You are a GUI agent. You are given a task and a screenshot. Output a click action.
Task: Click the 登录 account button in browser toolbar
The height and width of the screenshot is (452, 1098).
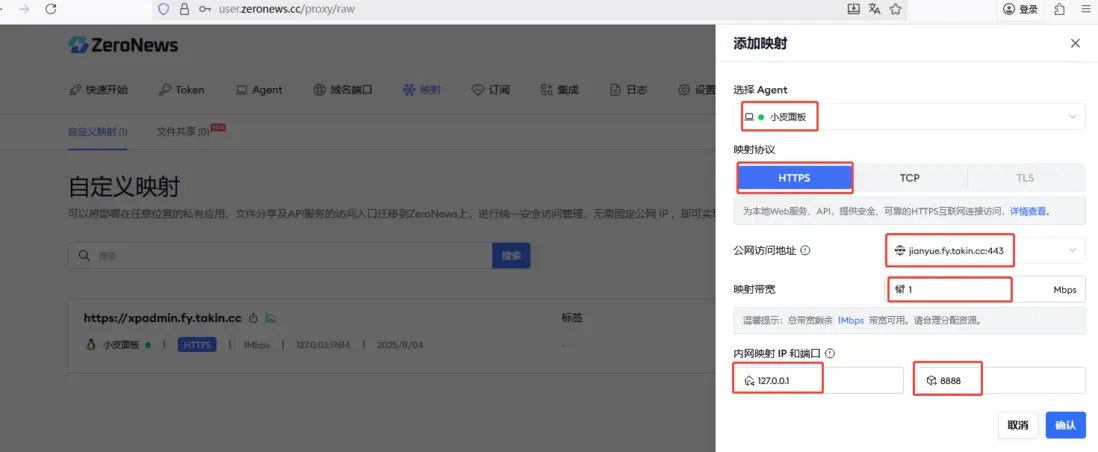[x=1020, y=9]
